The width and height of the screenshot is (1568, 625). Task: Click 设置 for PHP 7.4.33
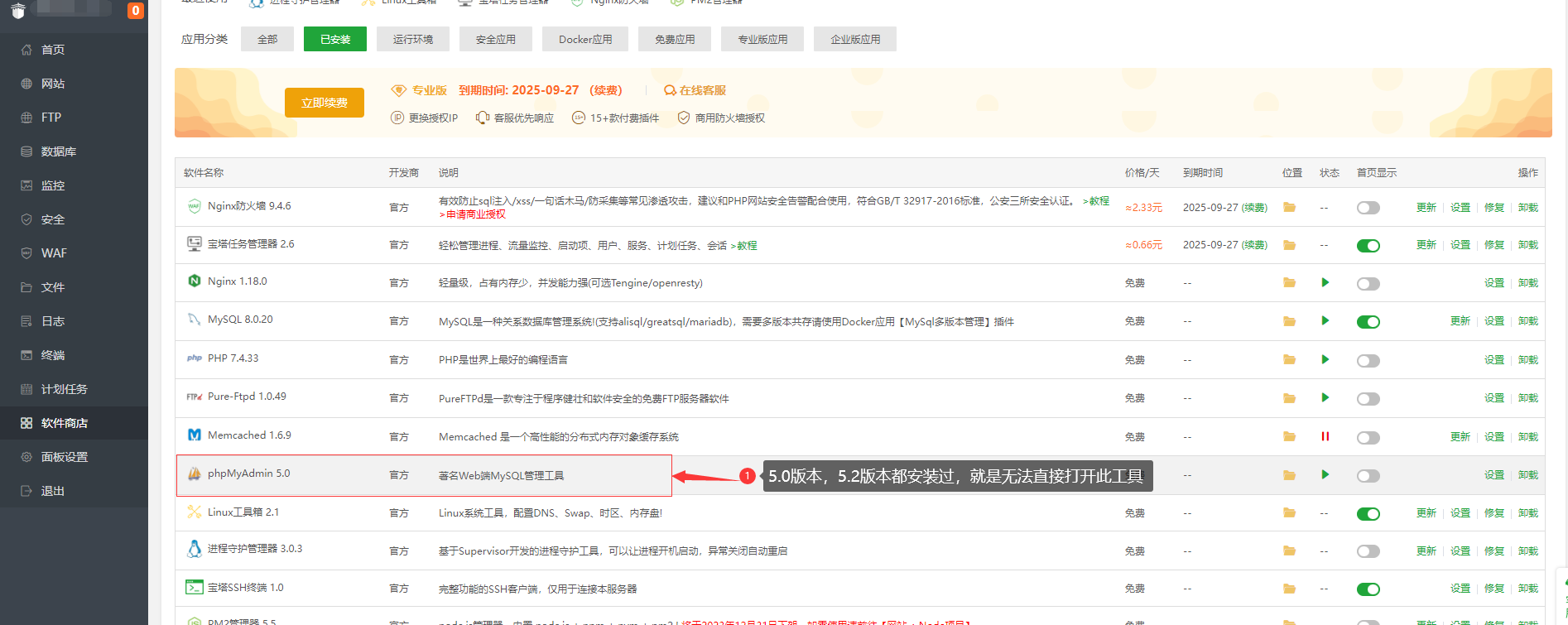[1494, 360]
